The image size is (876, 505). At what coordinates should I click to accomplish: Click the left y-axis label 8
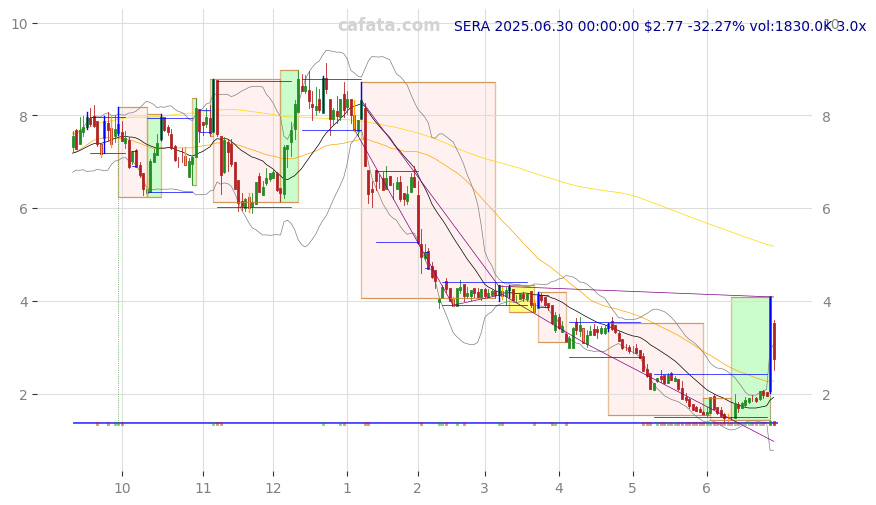click(23, 117)
